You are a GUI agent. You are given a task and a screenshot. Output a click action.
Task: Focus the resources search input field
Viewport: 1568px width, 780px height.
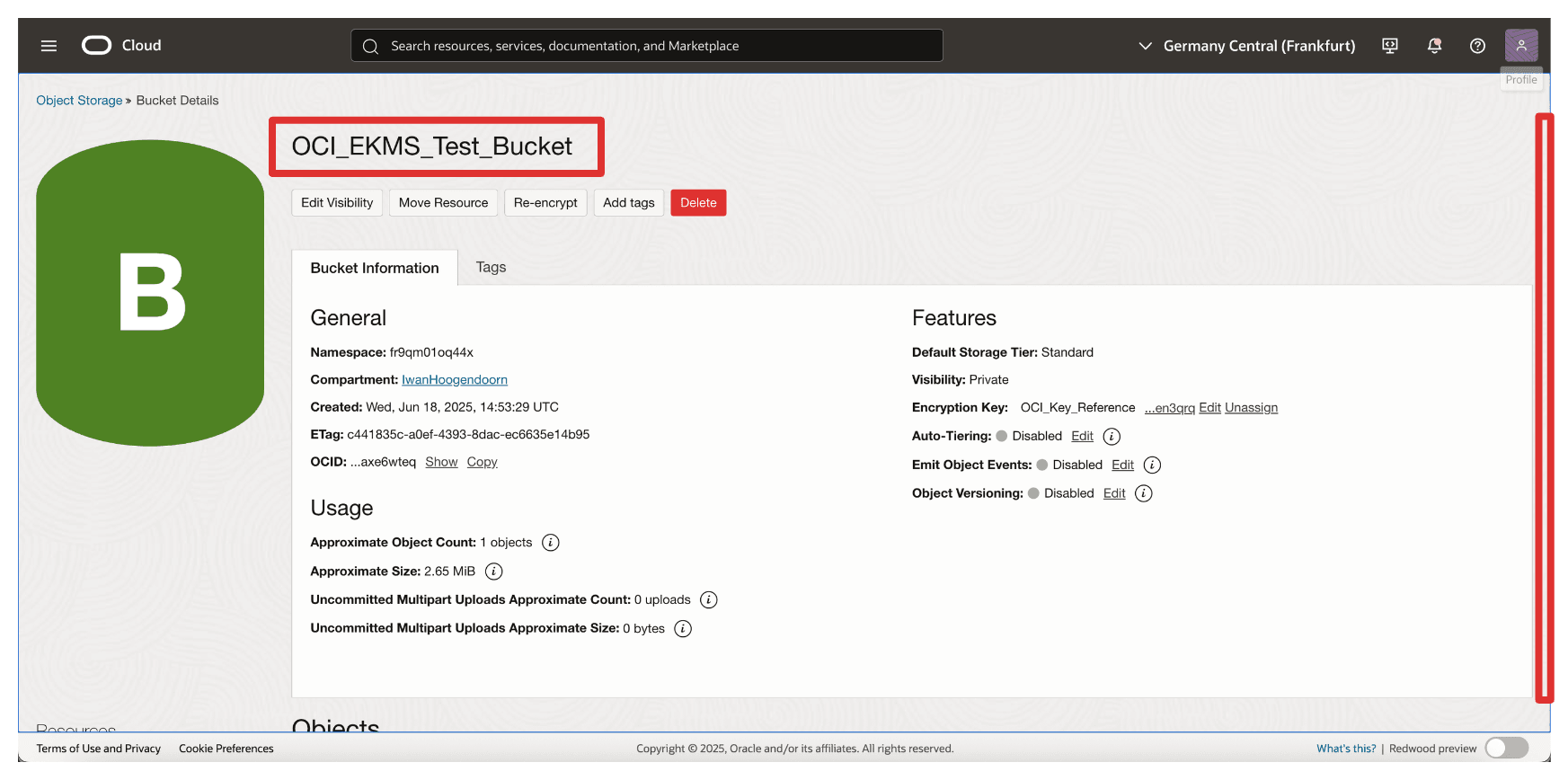click(647, 46)
